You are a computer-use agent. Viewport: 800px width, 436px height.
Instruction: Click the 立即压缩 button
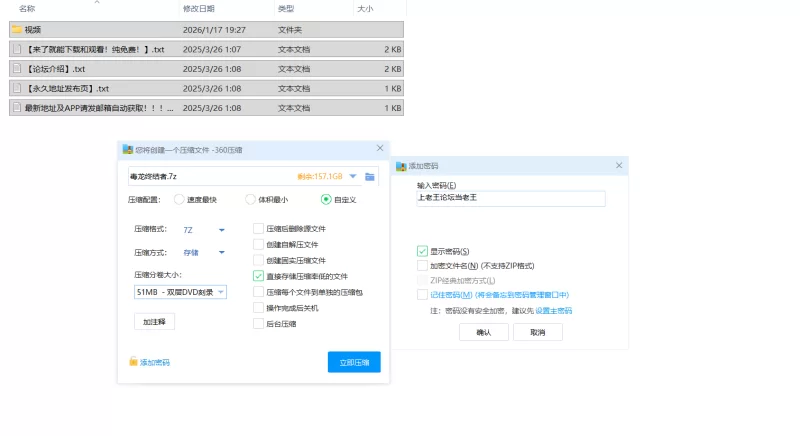coord(354,362)
